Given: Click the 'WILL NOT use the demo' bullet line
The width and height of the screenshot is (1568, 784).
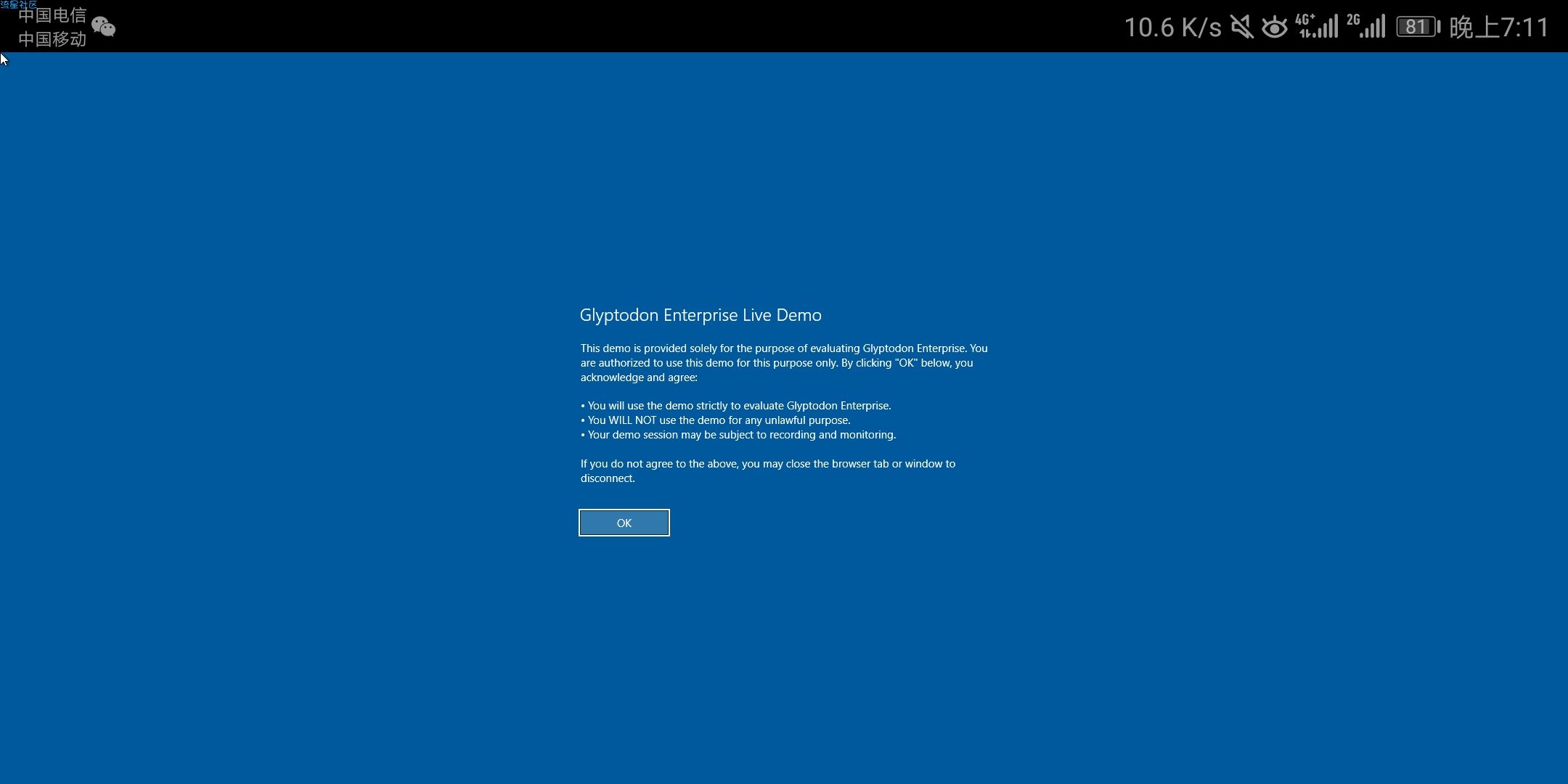Looking at the screenshot, I should [x=715, y=420].
